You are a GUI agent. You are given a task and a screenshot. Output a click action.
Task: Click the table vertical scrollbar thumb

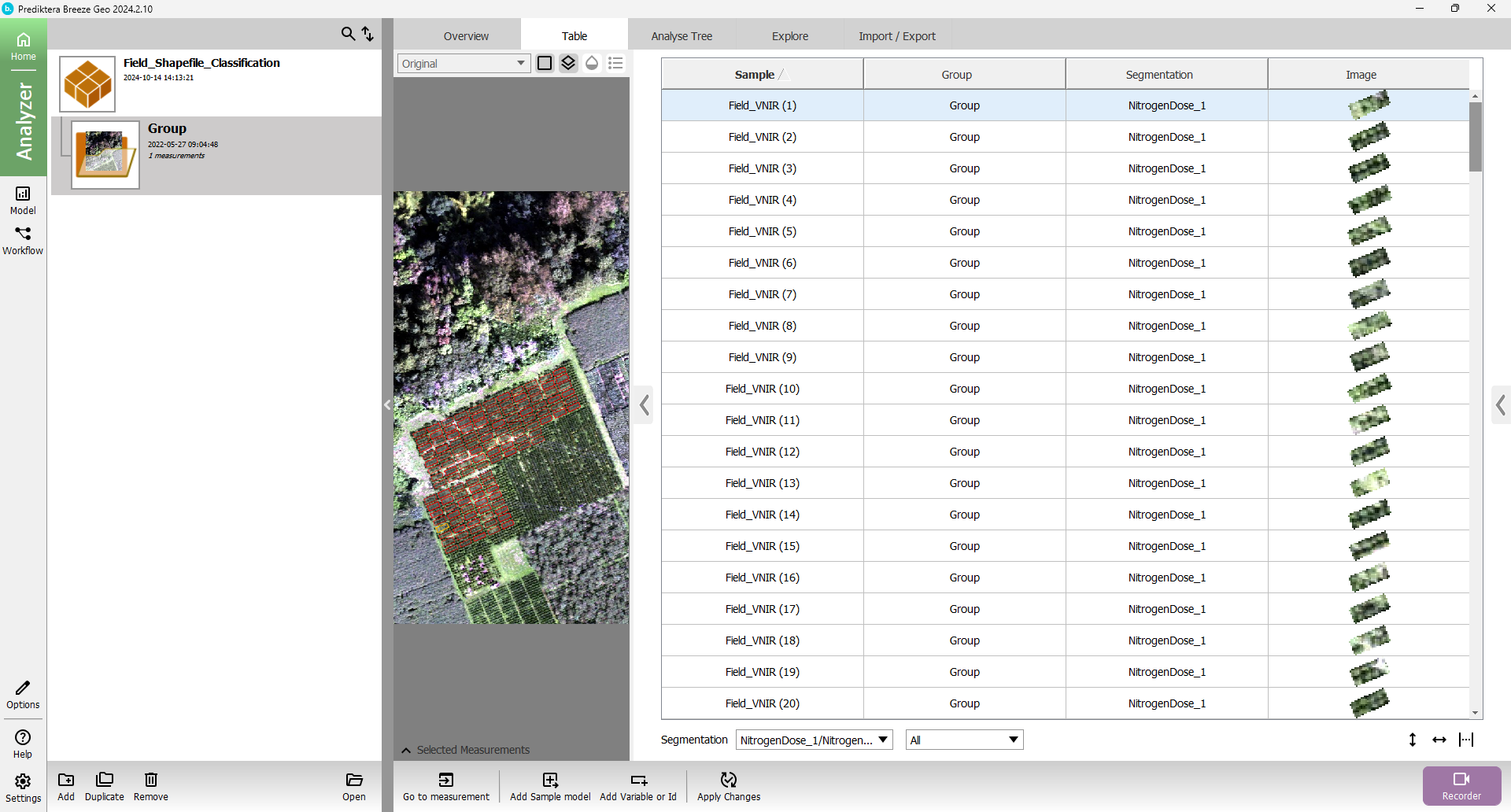point(1475,136)
